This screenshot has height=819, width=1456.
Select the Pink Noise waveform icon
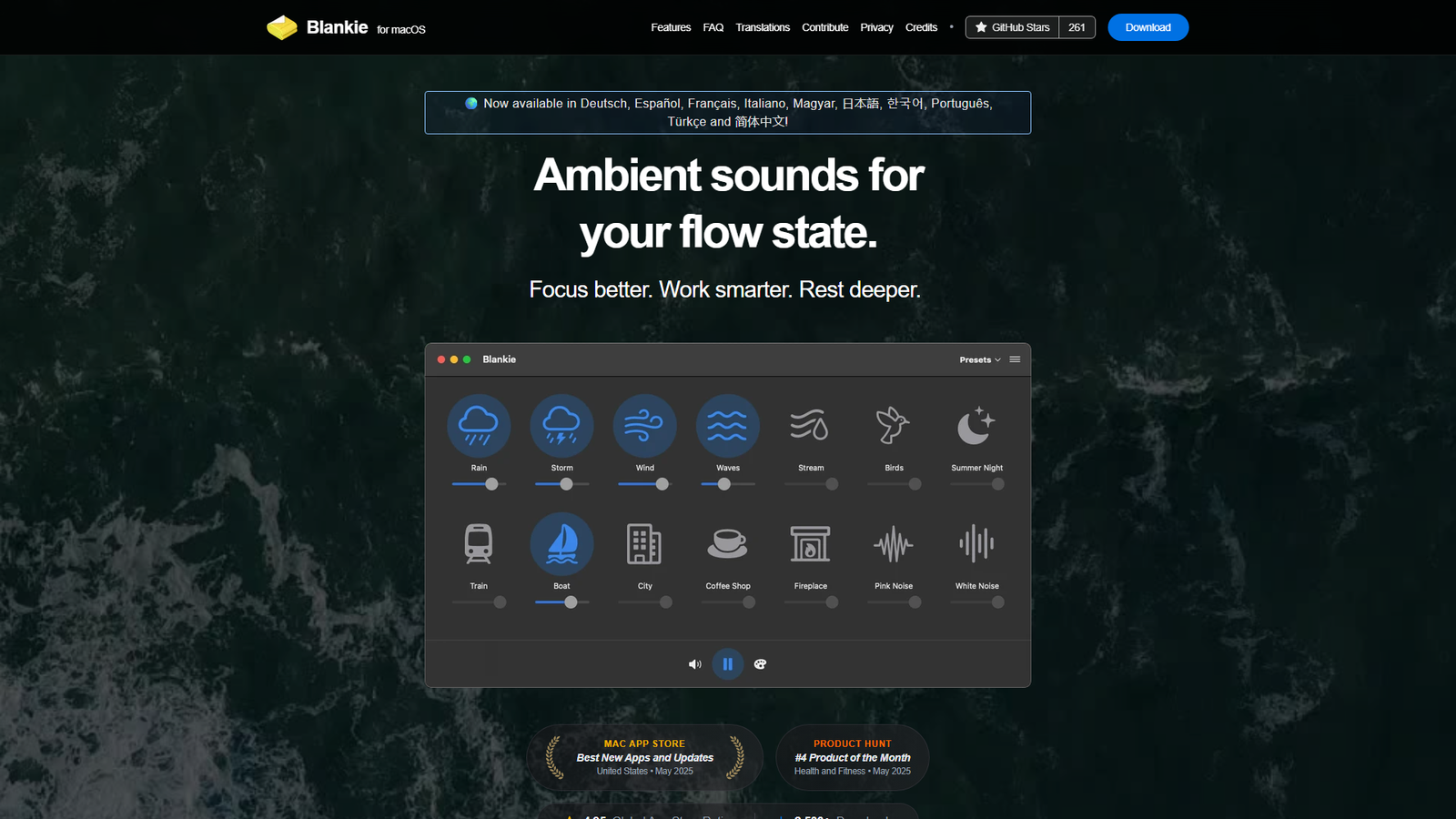(894, 544)
